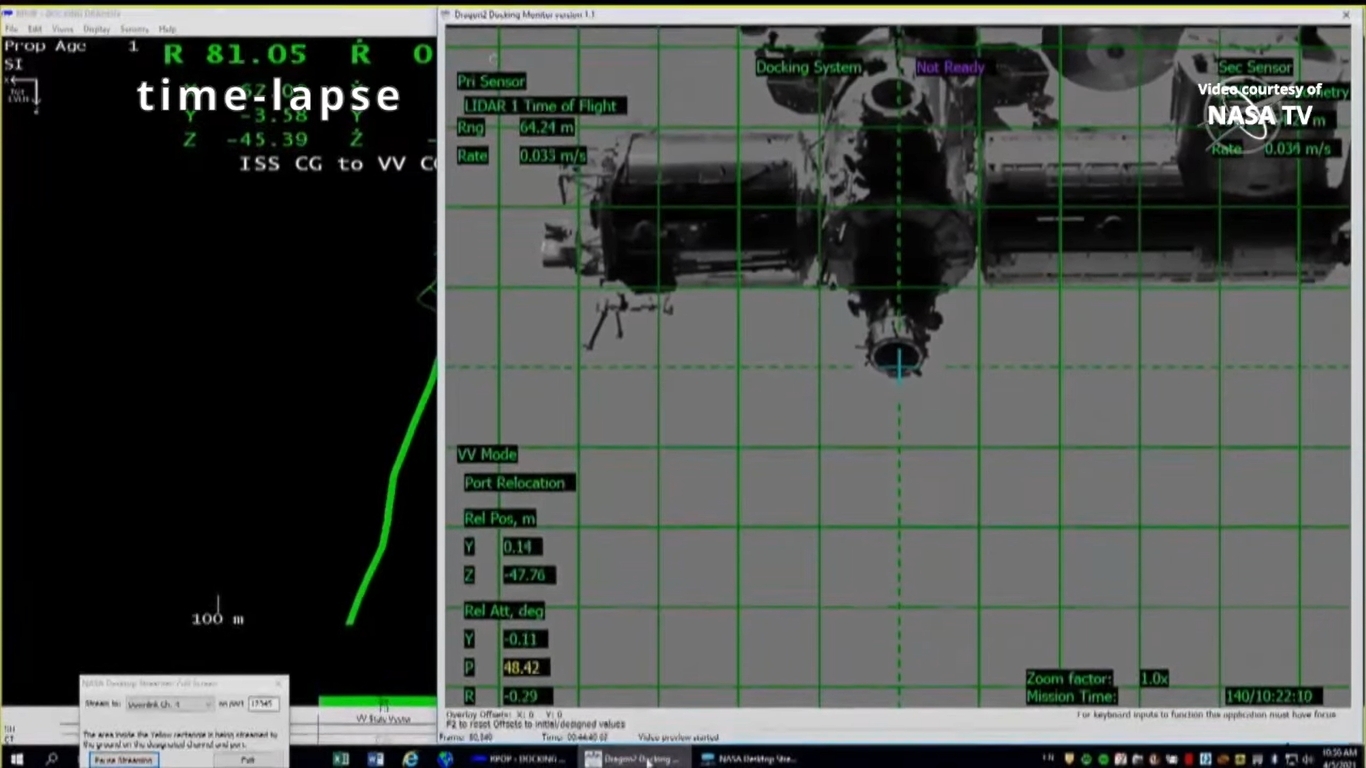Image resolution: width=1366 pixels, height=768 pixels.
Task: Expand the 'Stream to' channel dropdown
Action: [170, 704]
